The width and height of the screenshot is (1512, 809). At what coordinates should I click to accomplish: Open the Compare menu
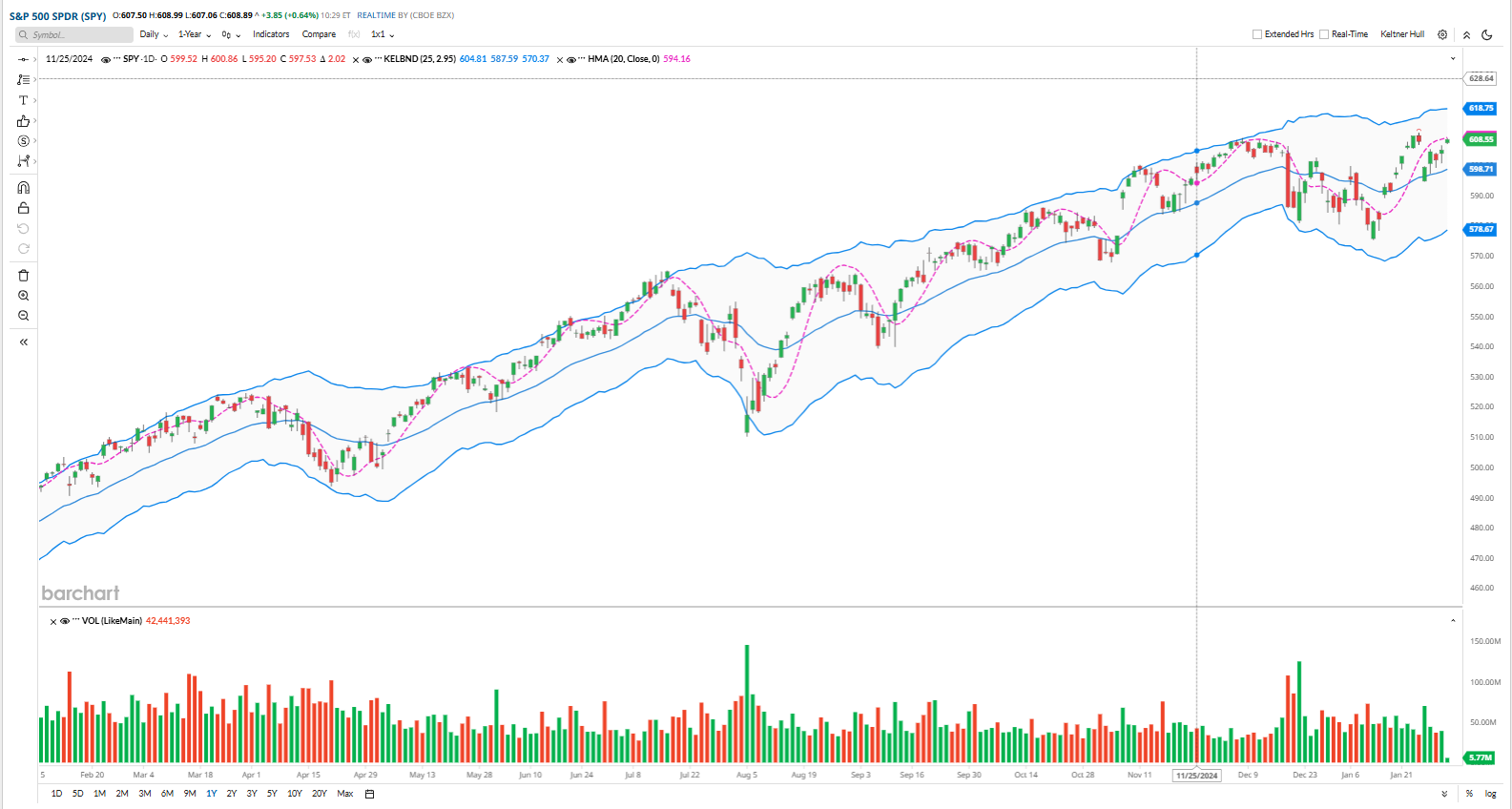319,34
